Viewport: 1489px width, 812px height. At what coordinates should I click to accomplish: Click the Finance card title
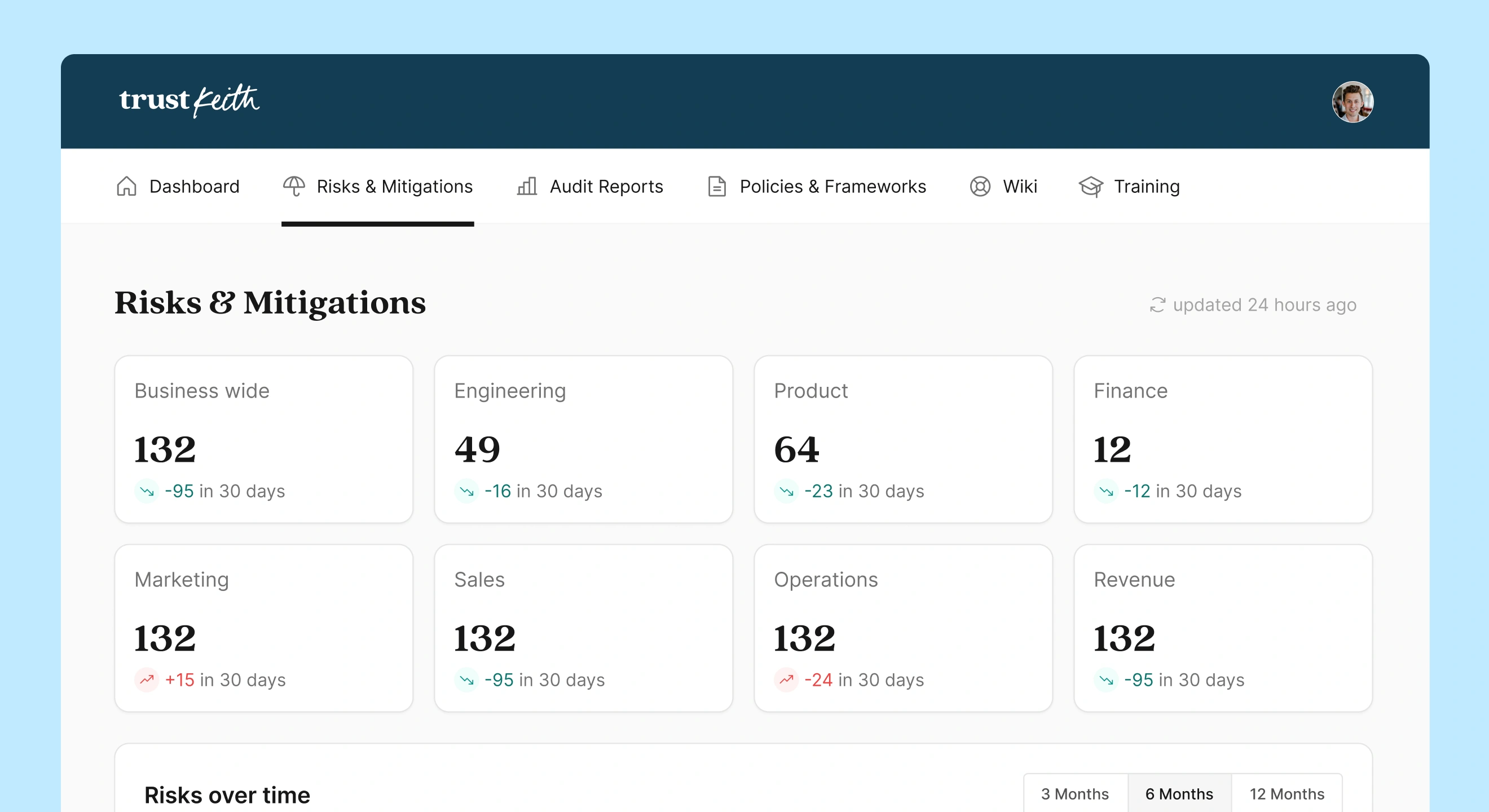tap(1130, 391)
